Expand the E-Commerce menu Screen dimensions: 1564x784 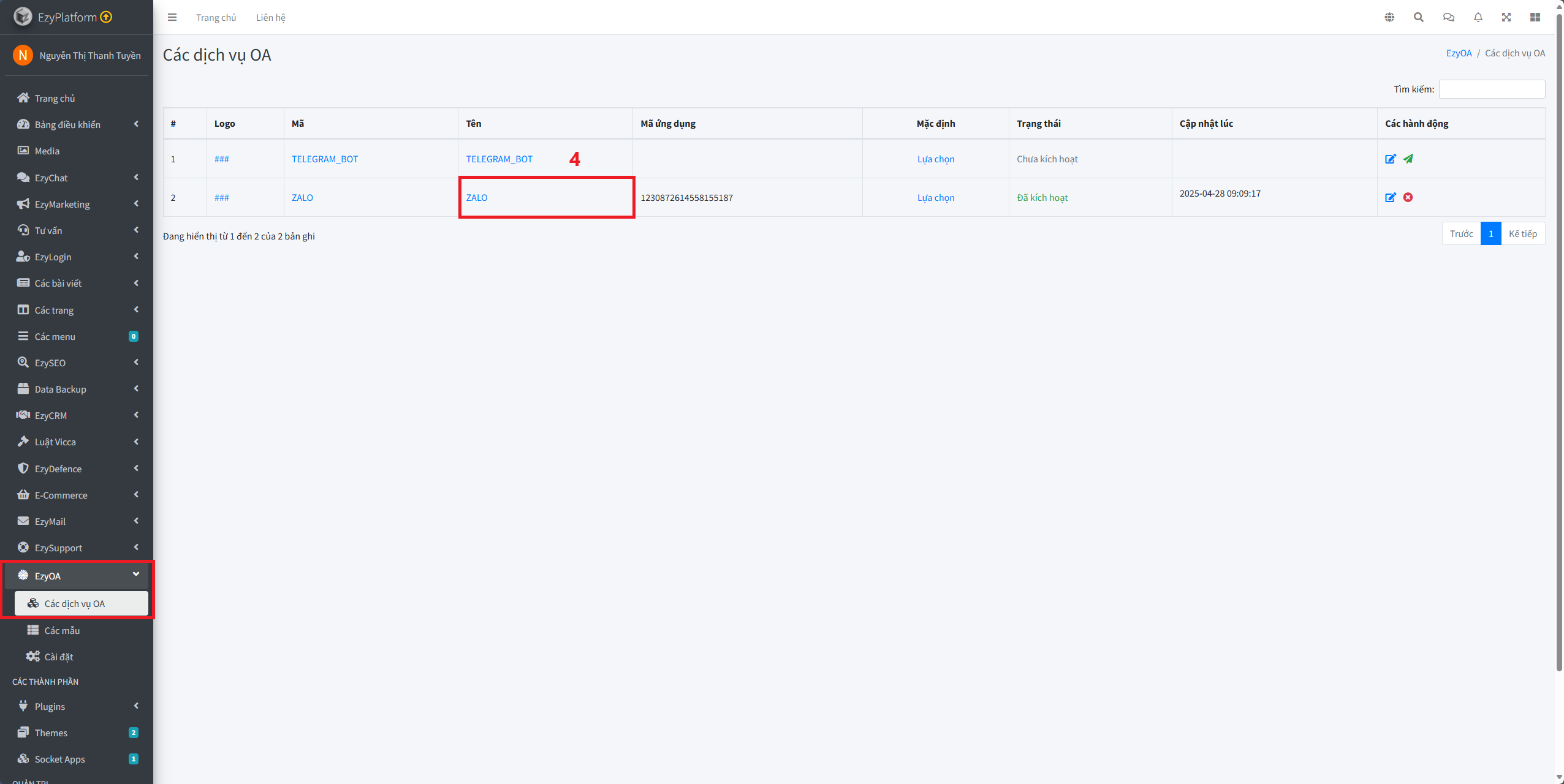coord(77,495)
